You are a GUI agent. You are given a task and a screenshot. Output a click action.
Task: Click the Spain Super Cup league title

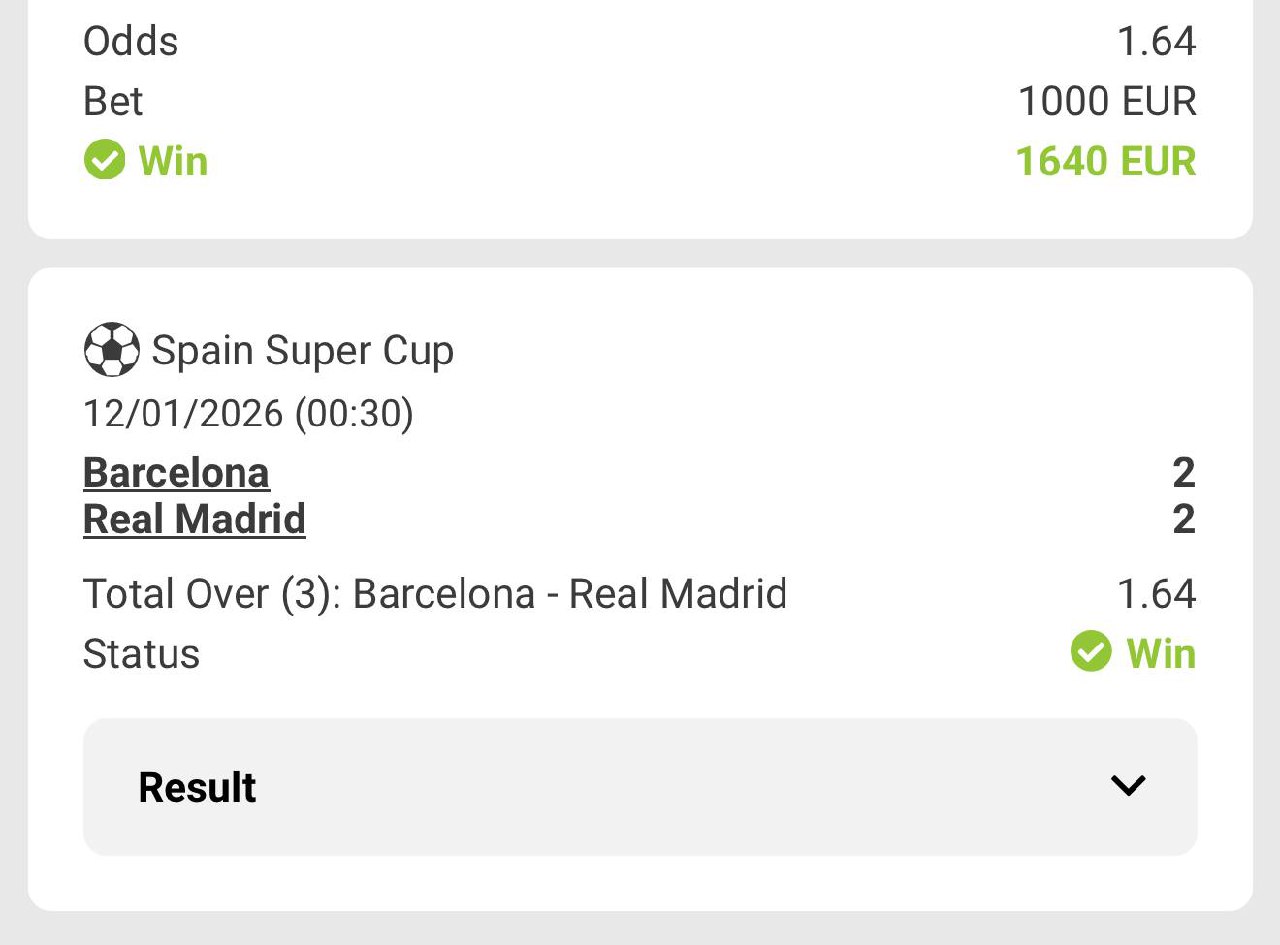[302, 350]
